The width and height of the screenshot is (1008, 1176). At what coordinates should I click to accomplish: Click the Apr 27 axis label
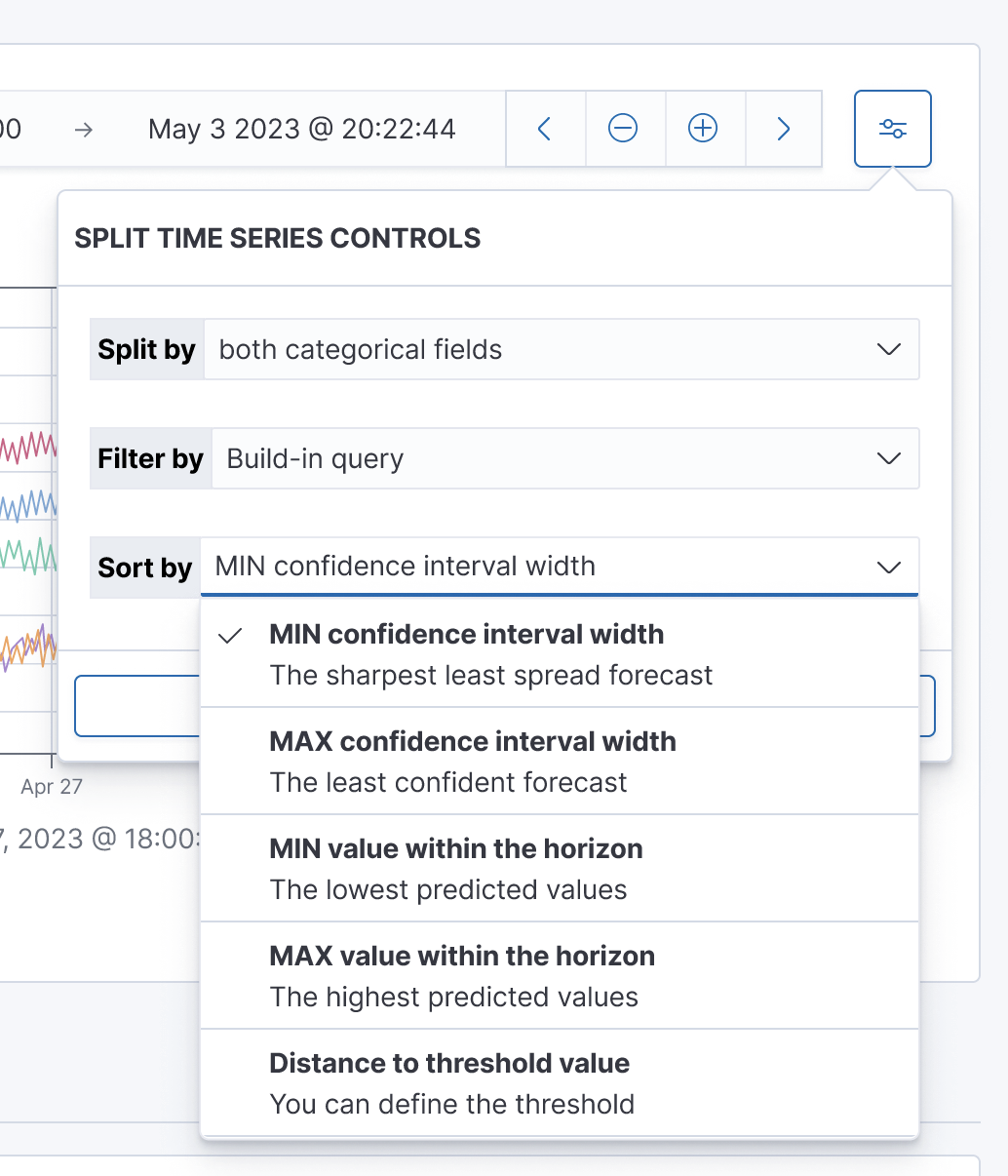point(51,786)
